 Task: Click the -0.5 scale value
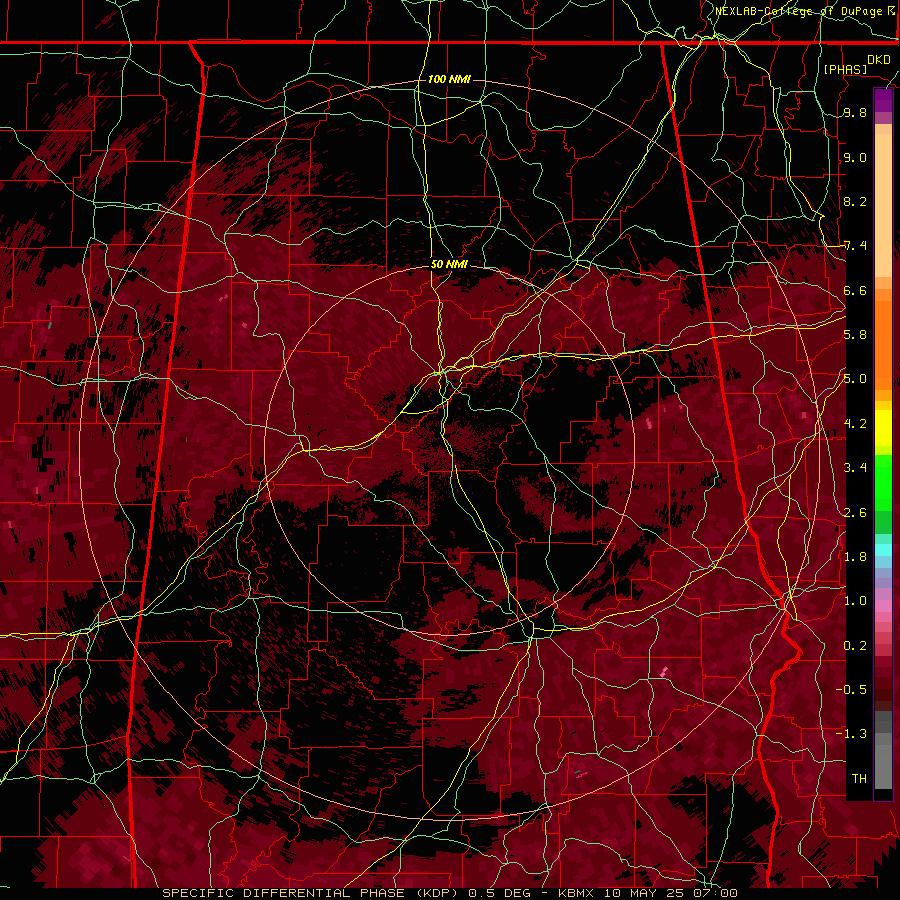(851, 690)
